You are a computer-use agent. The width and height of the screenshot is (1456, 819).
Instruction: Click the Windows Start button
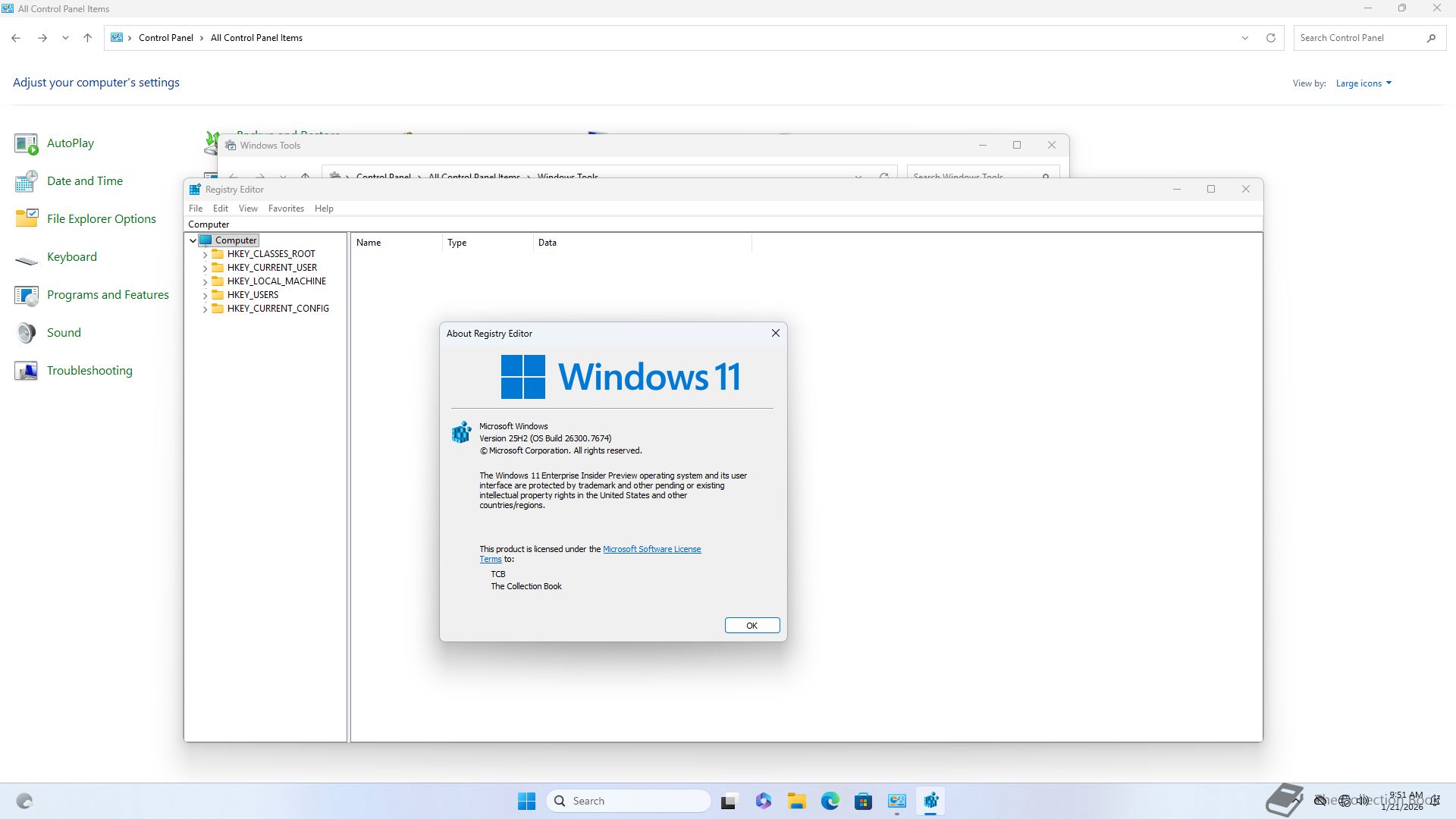tap(526, 801)
